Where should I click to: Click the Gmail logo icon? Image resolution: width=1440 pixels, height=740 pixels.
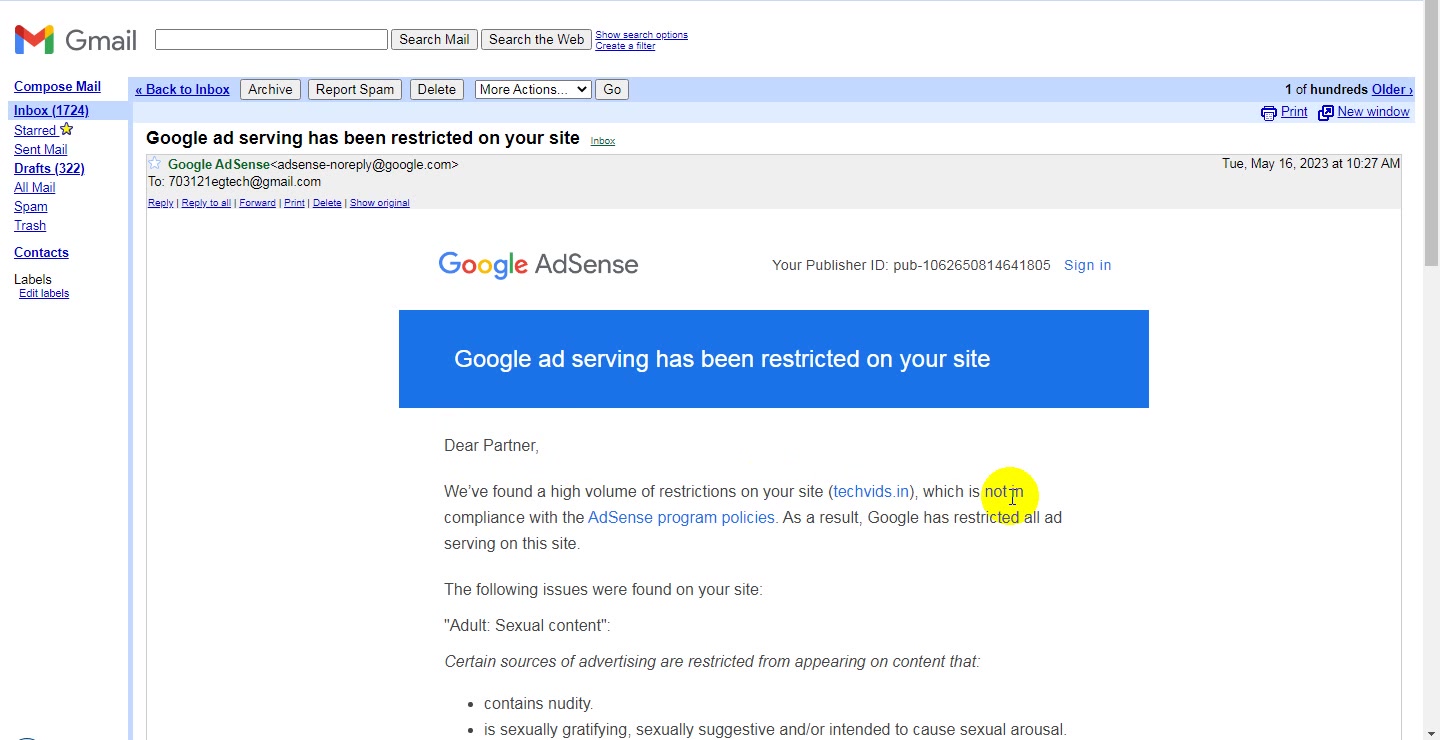point(34,40)
